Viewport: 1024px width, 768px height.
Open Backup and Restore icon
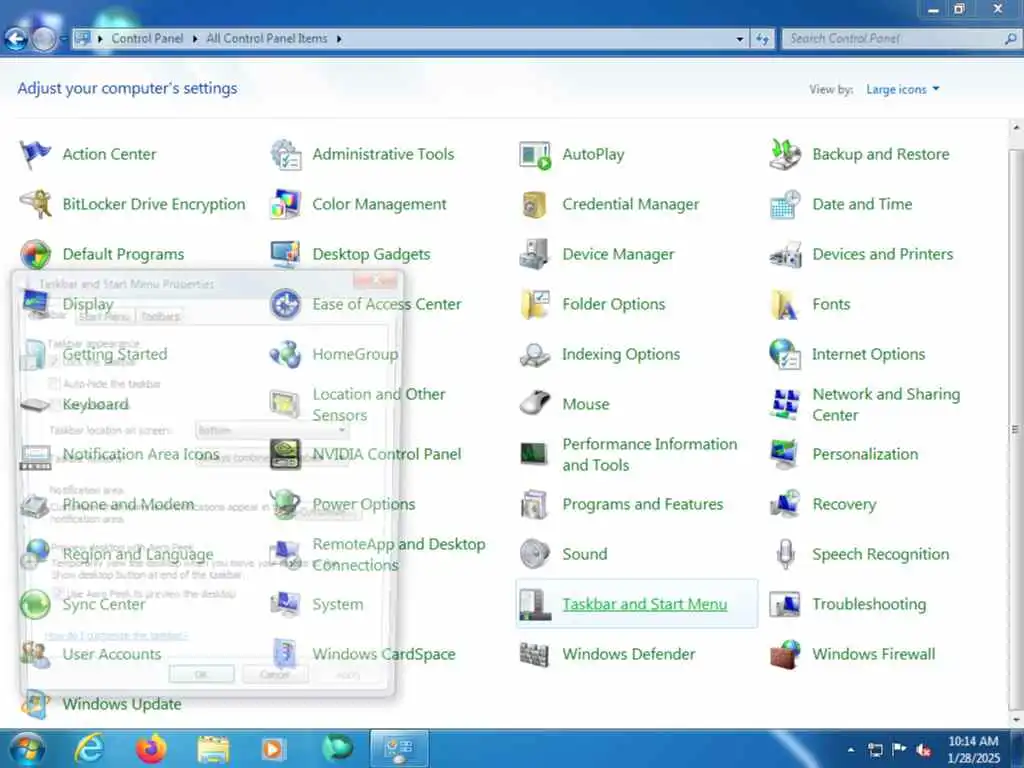coord(785,154)
